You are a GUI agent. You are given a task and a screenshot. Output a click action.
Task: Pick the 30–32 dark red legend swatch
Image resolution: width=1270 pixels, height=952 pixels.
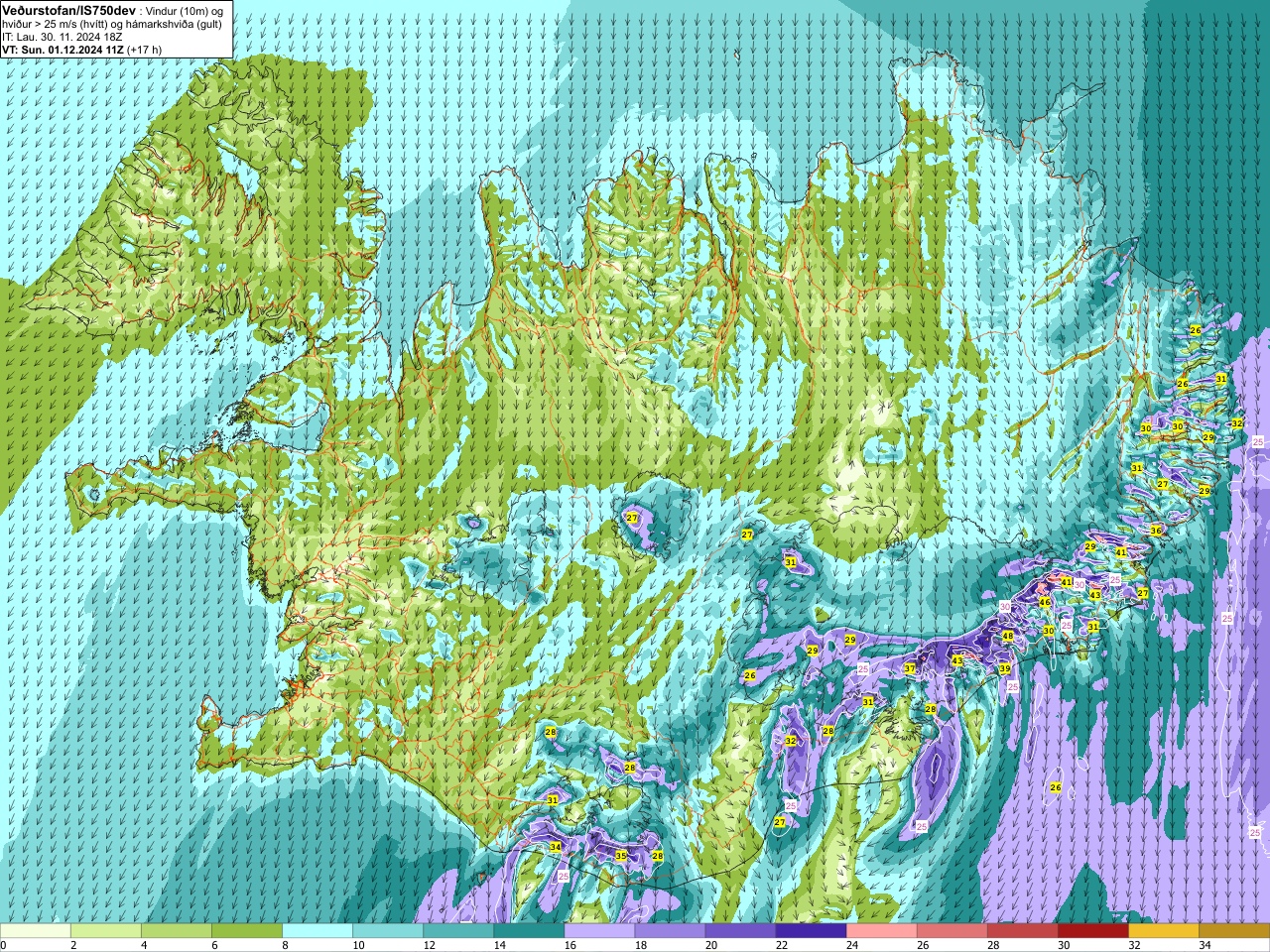click(1092, 931)
